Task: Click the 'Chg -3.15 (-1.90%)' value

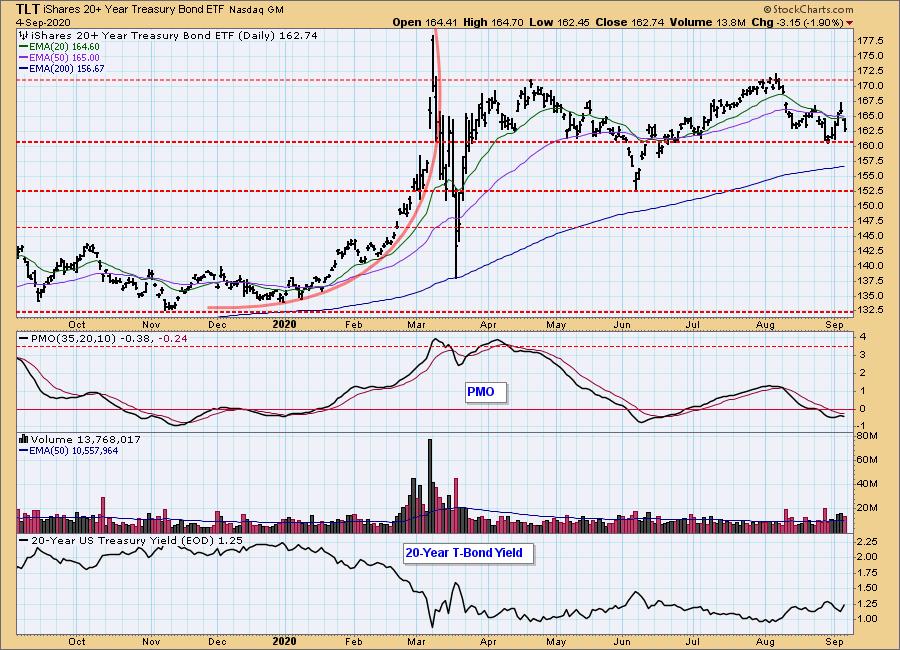Action: [797, 22]
